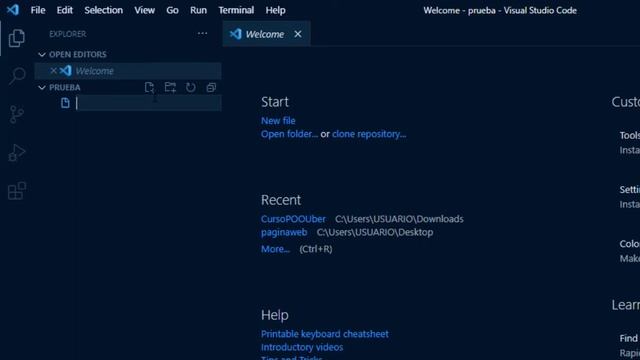Open Introductory videos link

point(302,347)
